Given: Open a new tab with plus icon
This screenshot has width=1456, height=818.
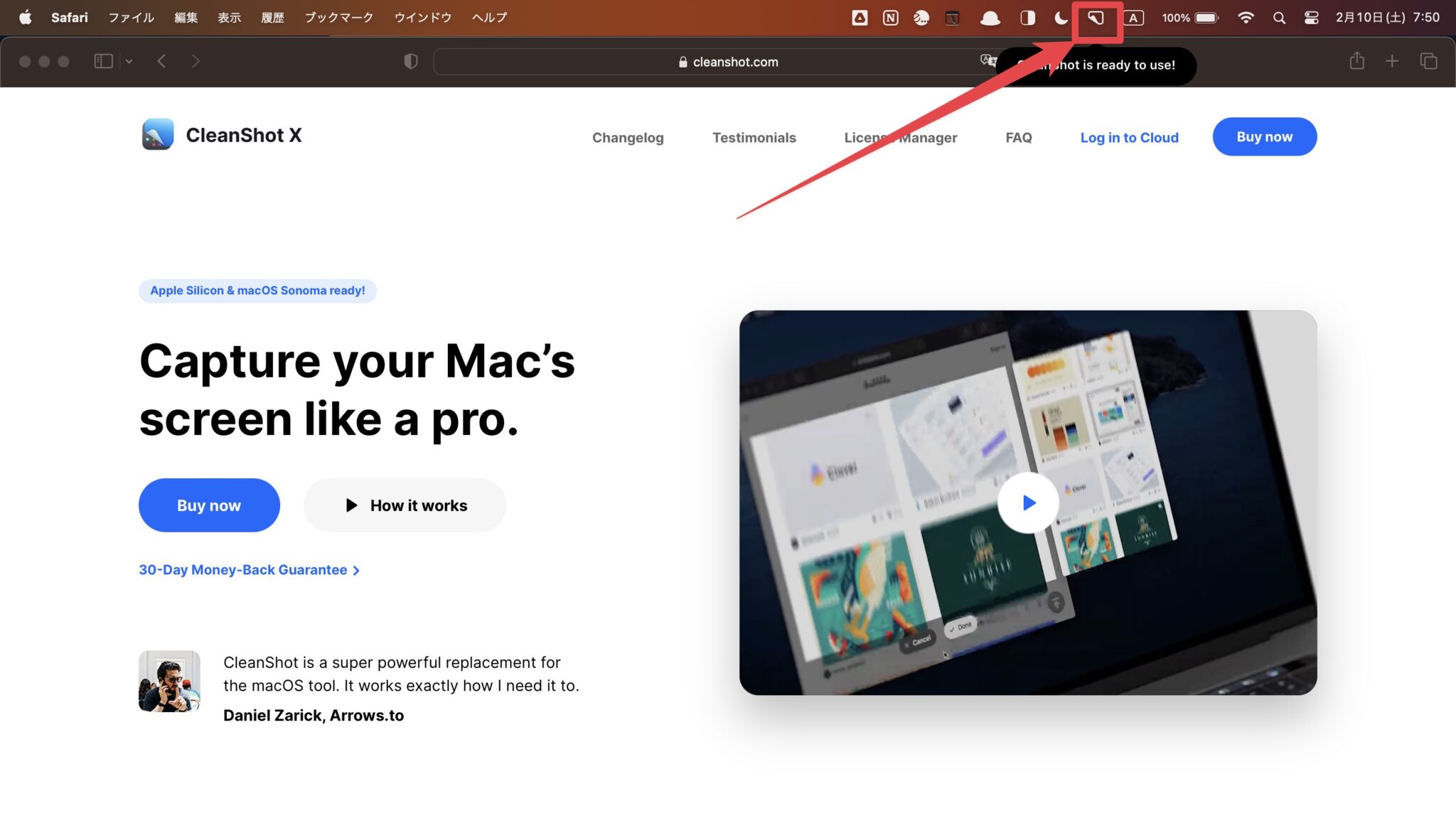Looking at the screenshot, I should coord(1392,61).
